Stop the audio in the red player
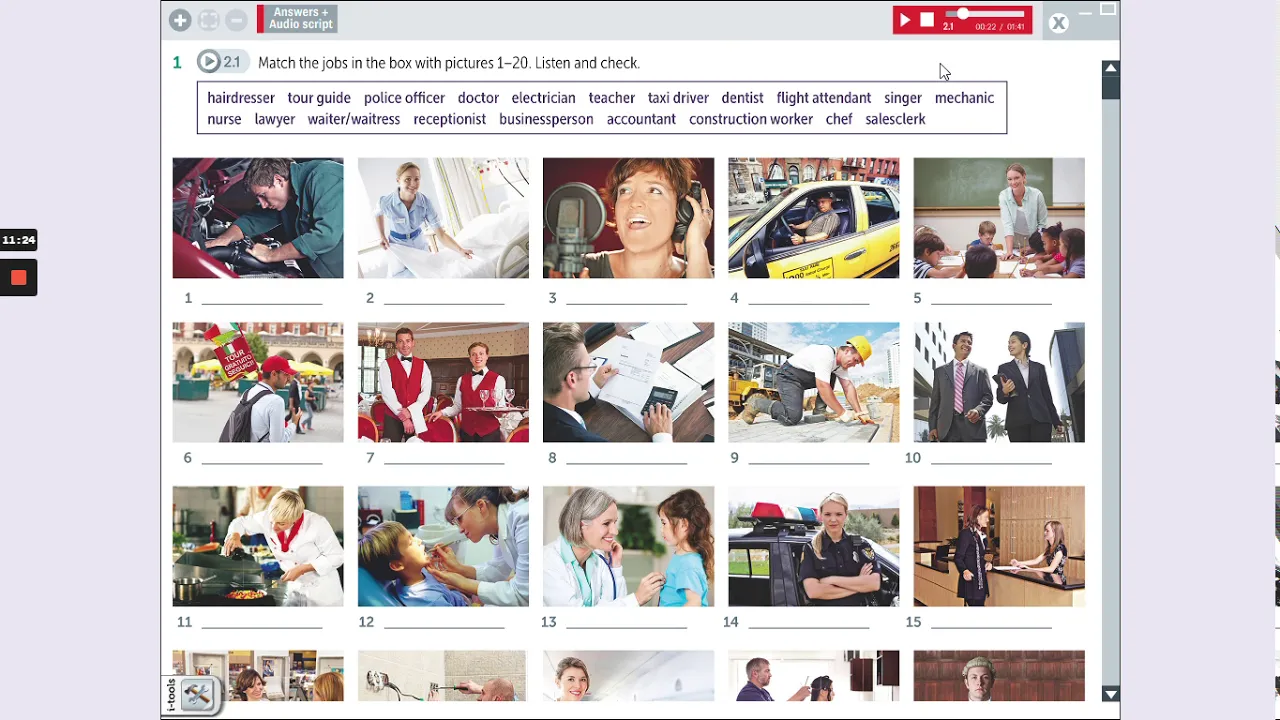1280x720 pixels. pos(927,20)
